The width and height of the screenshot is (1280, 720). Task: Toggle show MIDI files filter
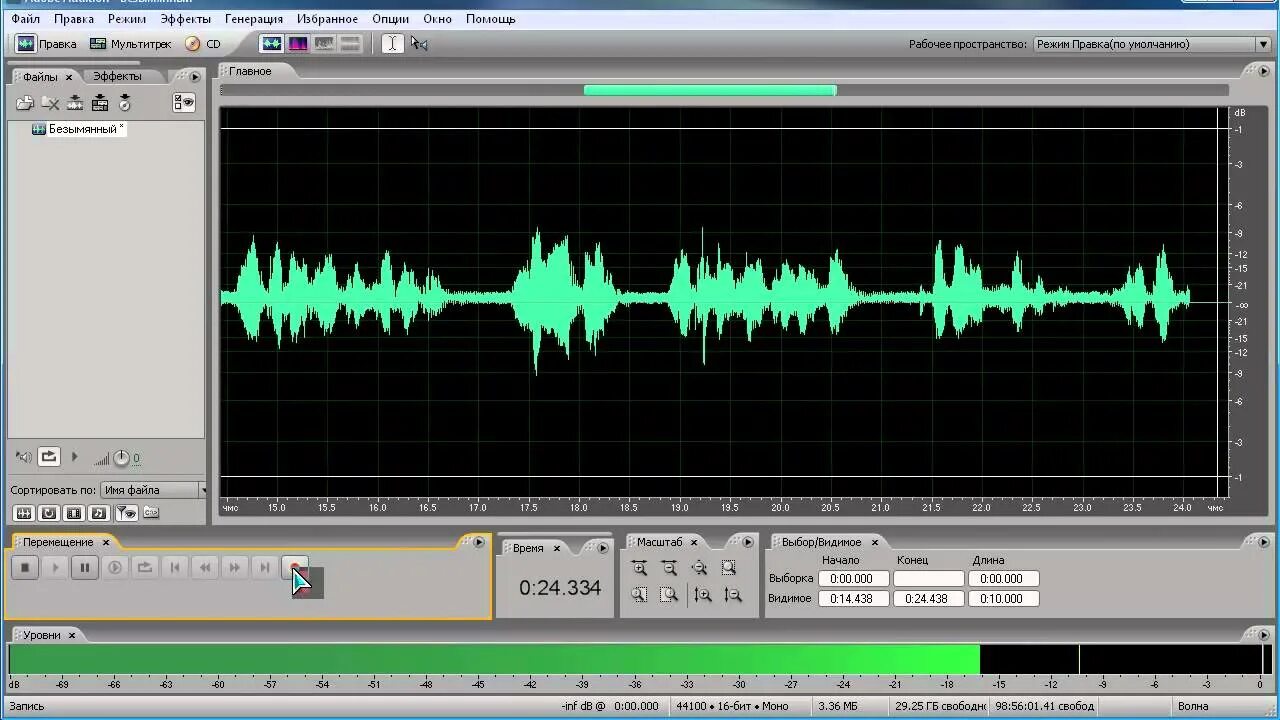99,513
